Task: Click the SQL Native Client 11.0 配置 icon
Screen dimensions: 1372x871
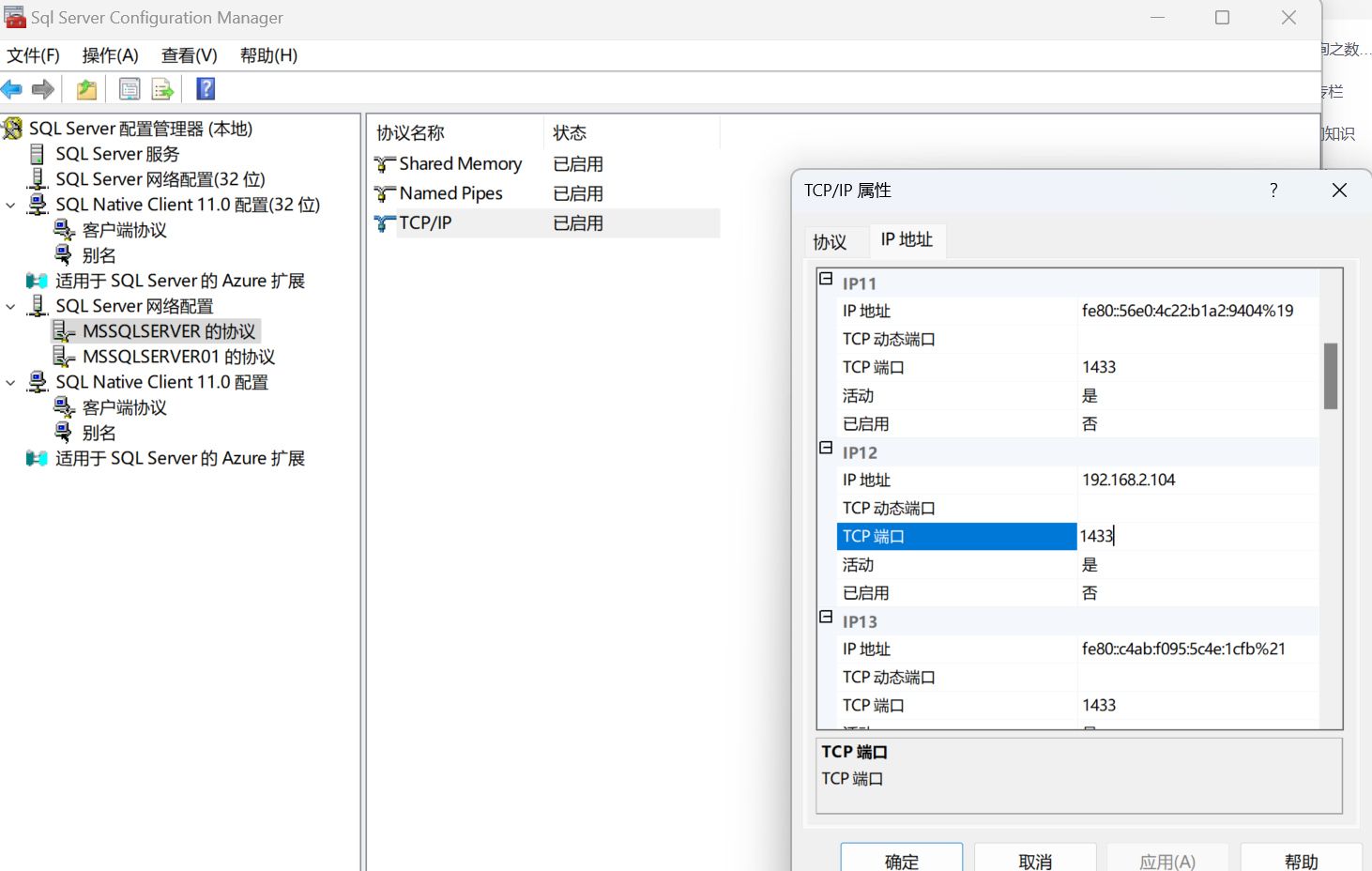Action: [38, 382]
